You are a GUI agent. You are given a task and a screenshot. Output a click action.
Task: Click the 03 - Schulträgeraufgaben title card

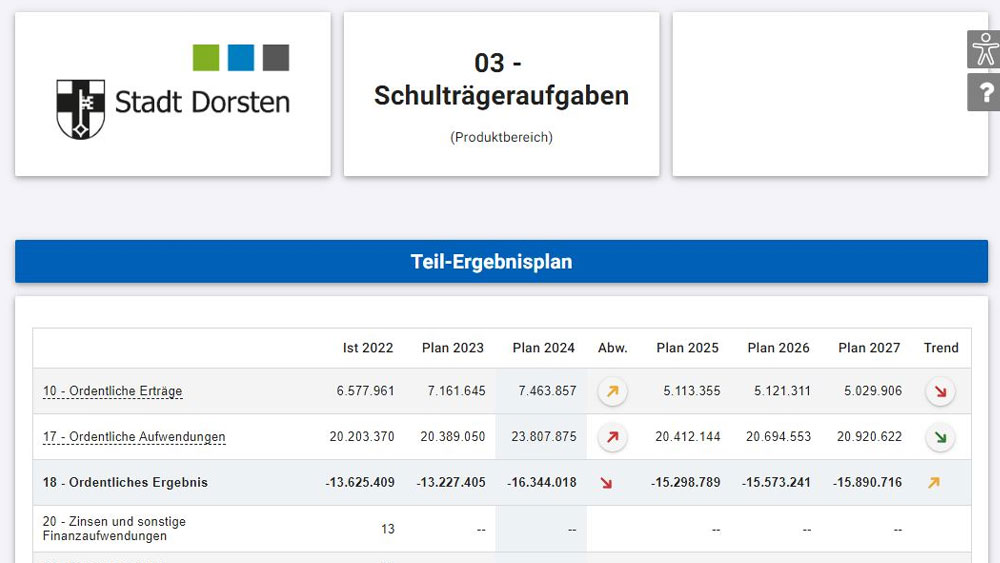[x=501, y=95]
